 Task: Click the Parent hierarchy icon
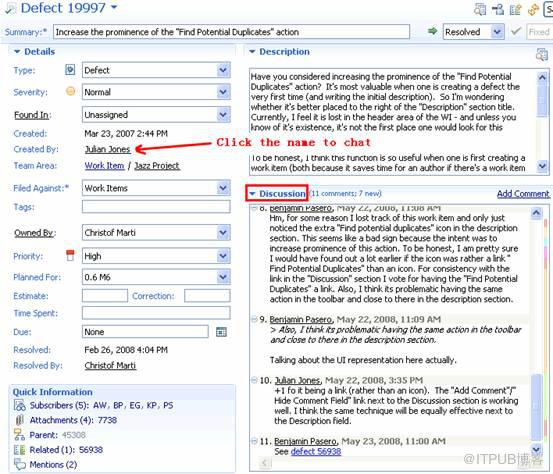coord(19,435)
